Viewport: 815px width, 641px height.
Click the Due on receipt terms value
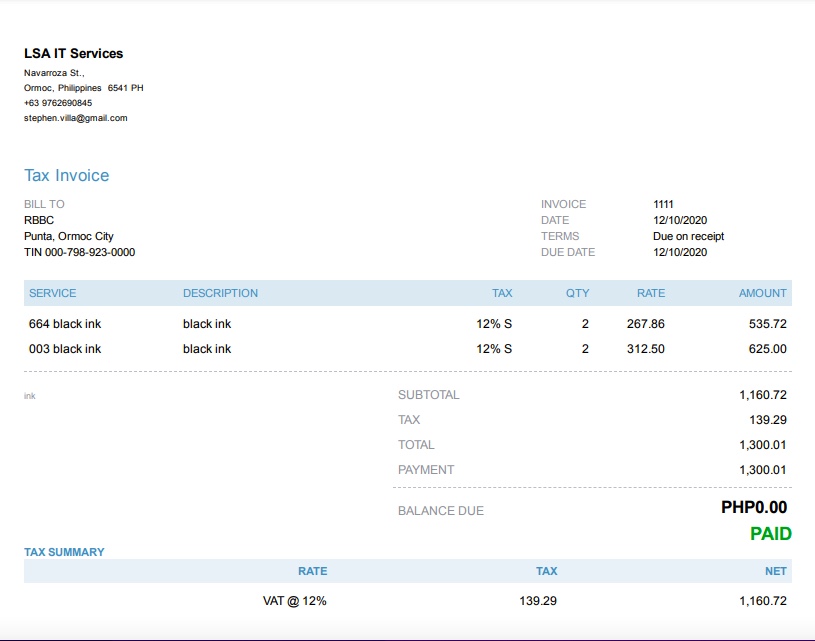pyautogui.click(x=688, y=236)
